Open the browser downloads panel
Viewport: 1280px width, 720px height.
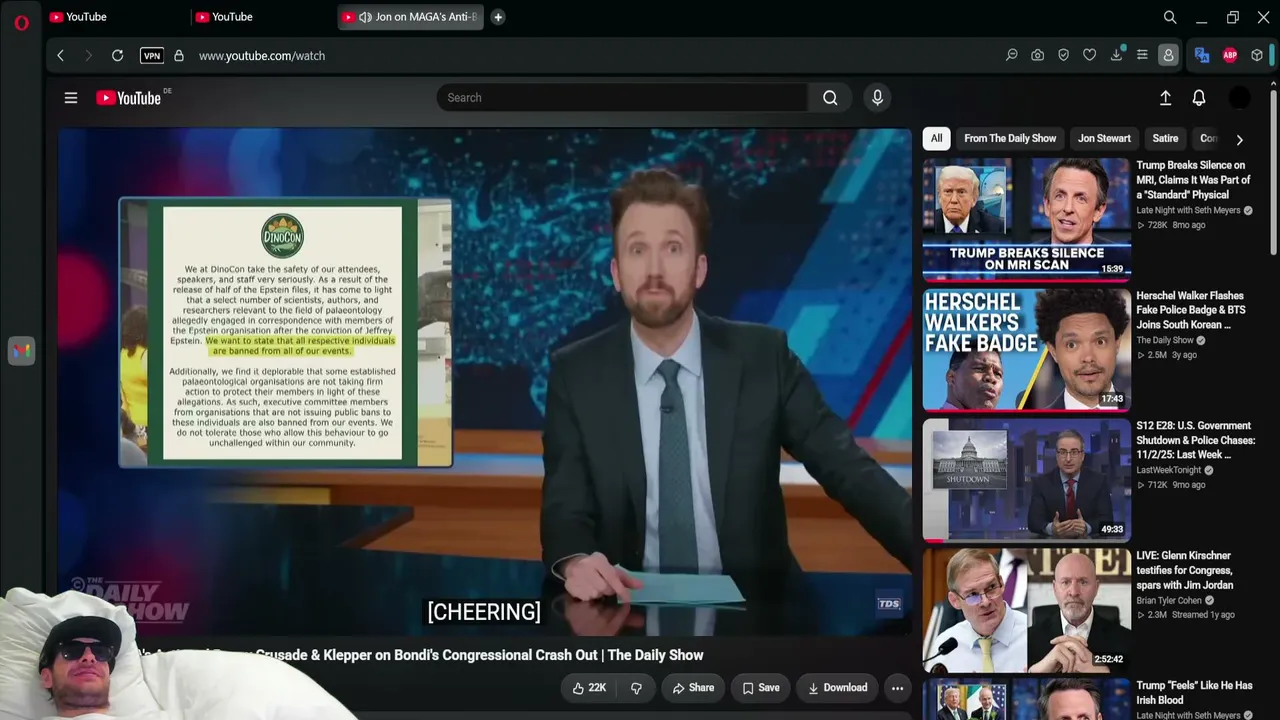pyautogui.click(x=1116, y=55)
